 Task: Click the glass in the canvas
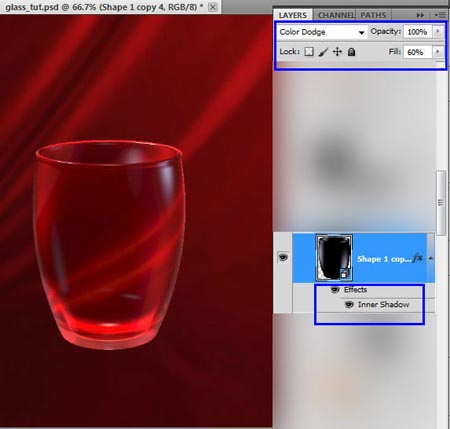click(x=109, y=245)
